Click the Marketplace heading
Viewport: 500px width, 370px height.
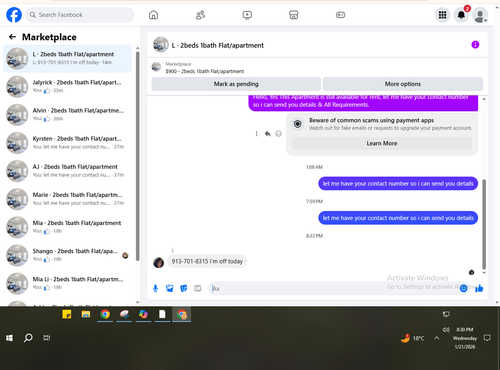[49, 37]
